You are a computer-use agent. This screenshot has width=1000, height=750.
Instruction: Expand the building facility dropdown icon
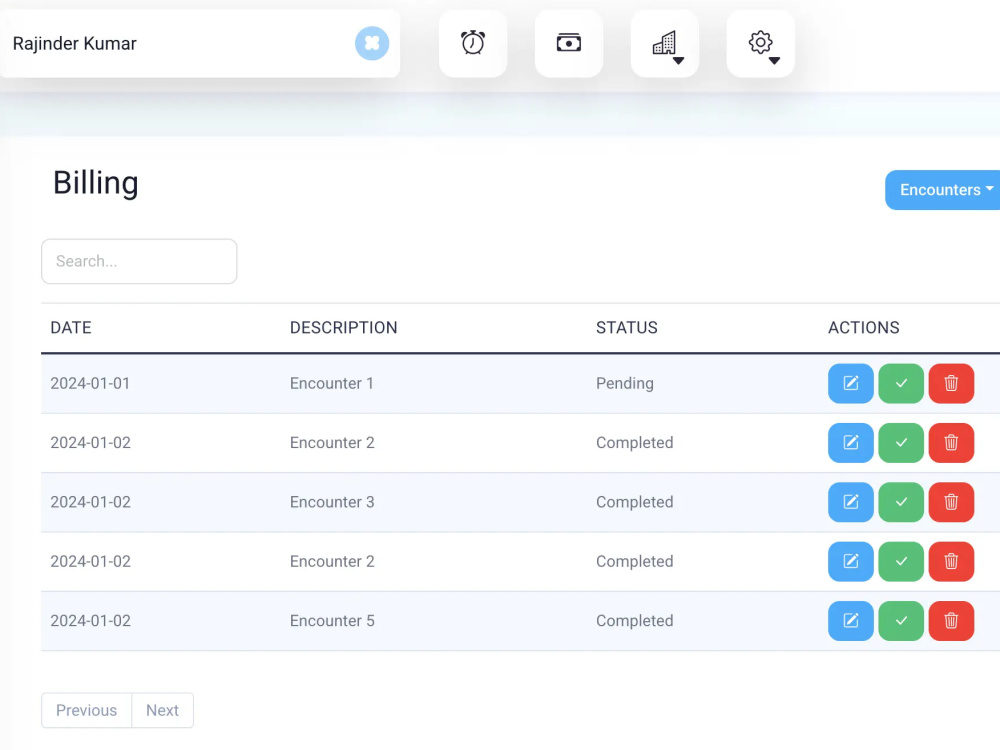click(x=665, y=43)
